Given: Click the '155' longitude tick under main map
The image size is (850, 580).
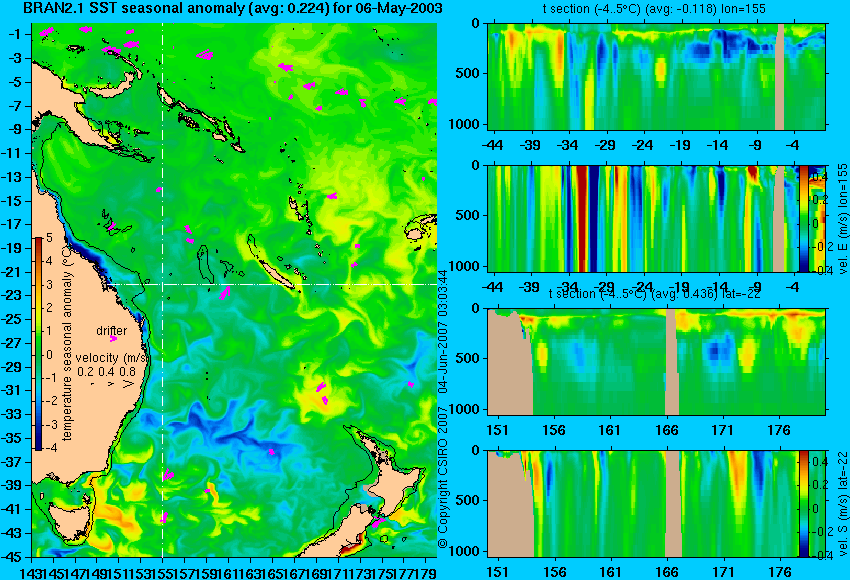Looking at the screenshot, I should [163, 572].
